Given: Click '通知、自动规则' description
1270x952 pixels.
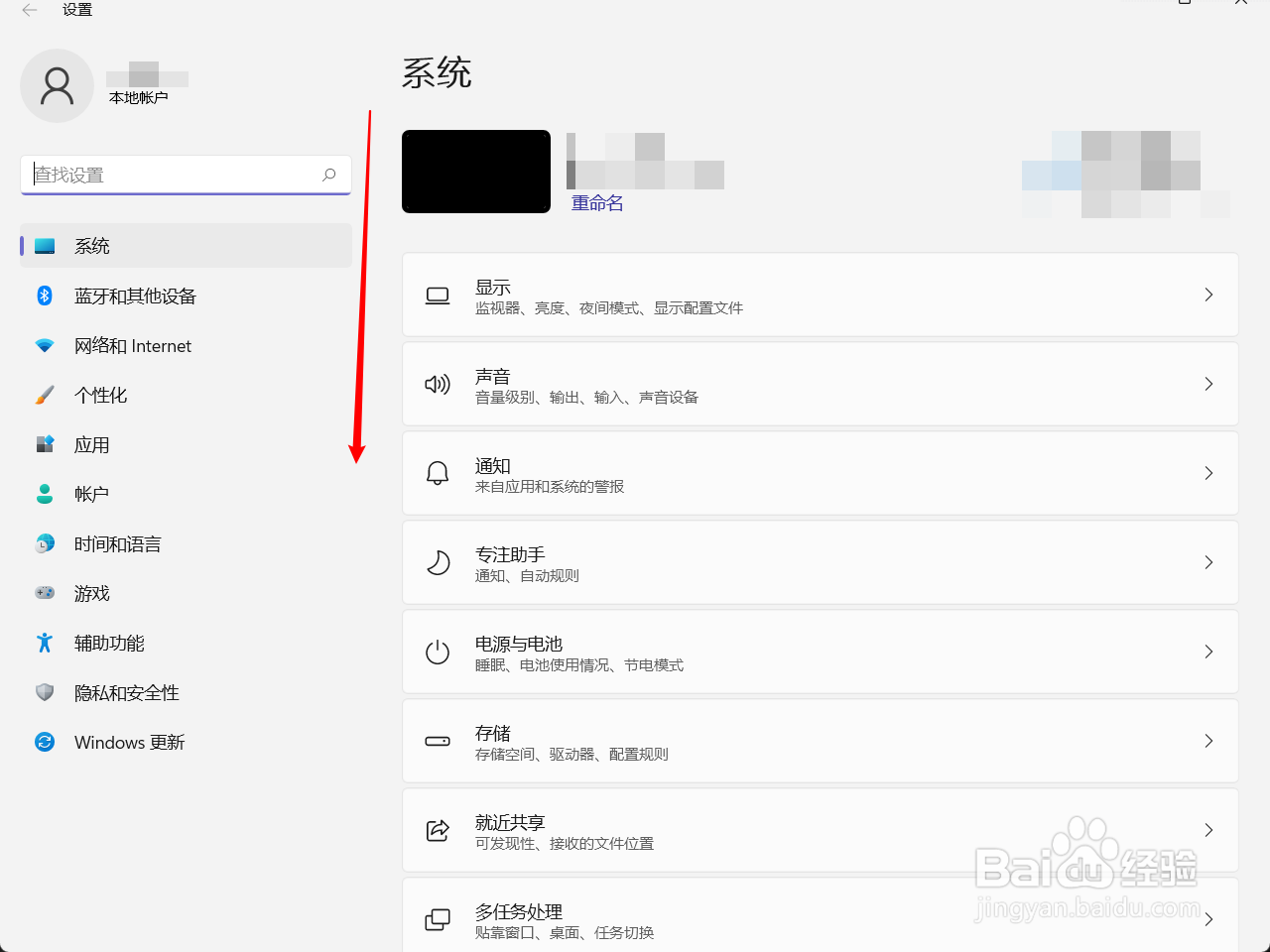Looking at the screenshot, I should pyautogui.click(x=527, y=576).
